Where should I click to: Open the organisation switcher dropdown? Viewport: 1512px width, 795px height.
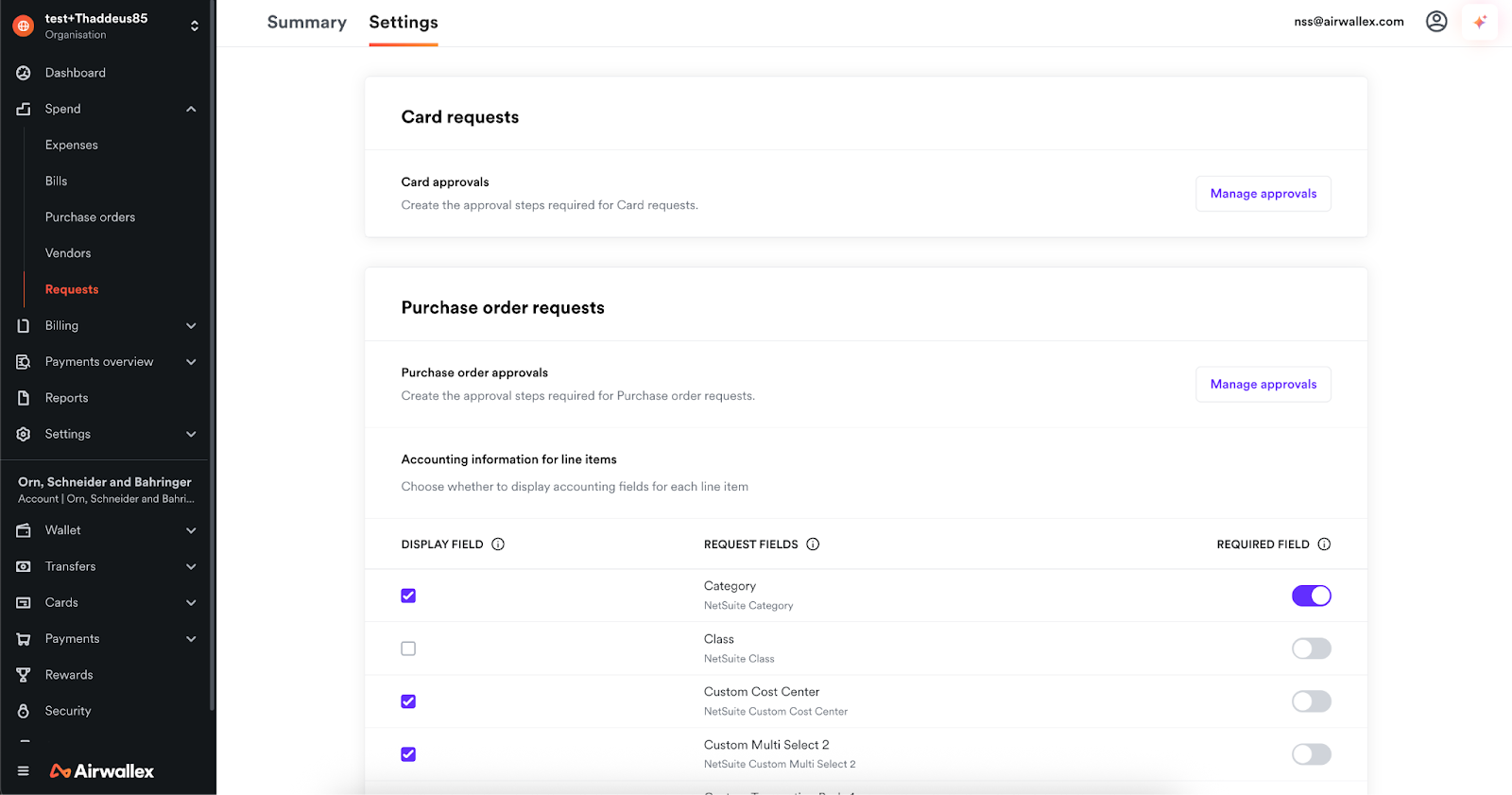[x=194, y=26]
